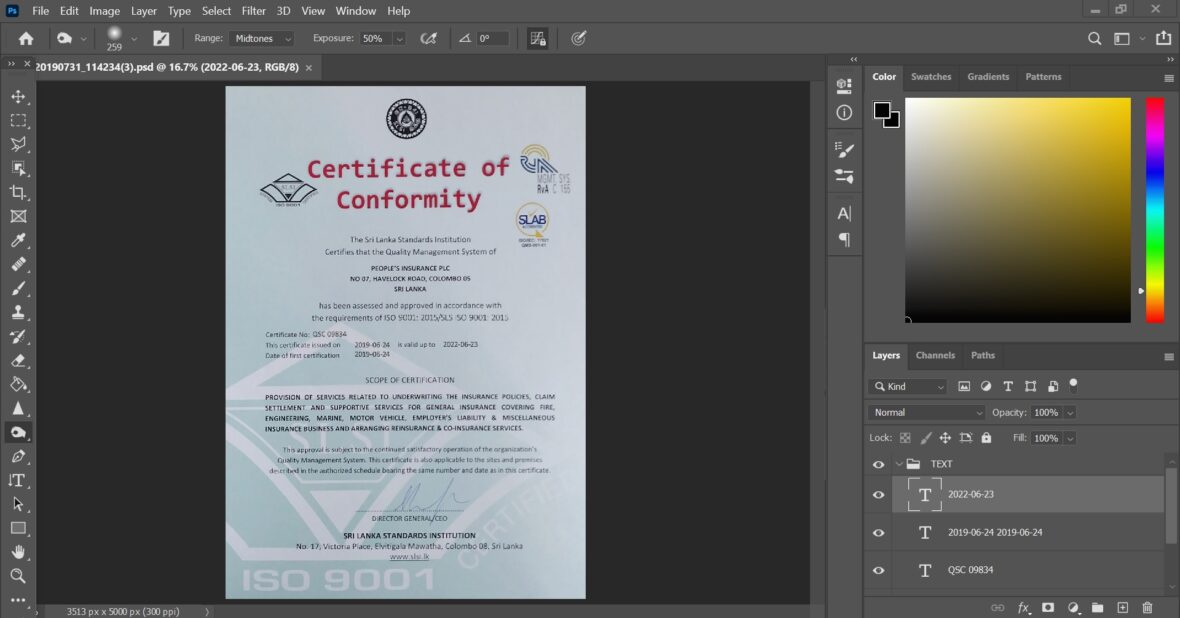The height and width of the screenshot is (618, 1180).
Task: Select the Pen tool
Action: pyautogui.click(x=18, y=456)
